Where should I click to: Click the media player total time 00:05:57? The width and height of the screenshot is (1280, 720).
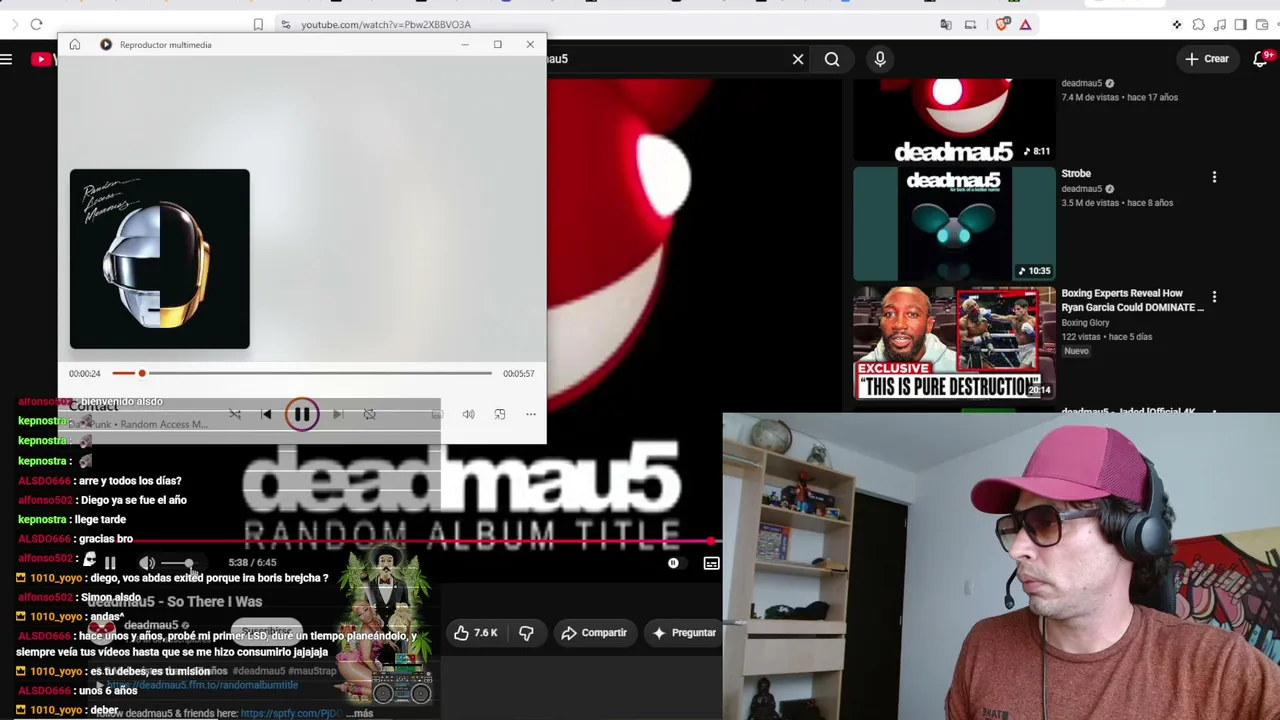tap(518, 374)
